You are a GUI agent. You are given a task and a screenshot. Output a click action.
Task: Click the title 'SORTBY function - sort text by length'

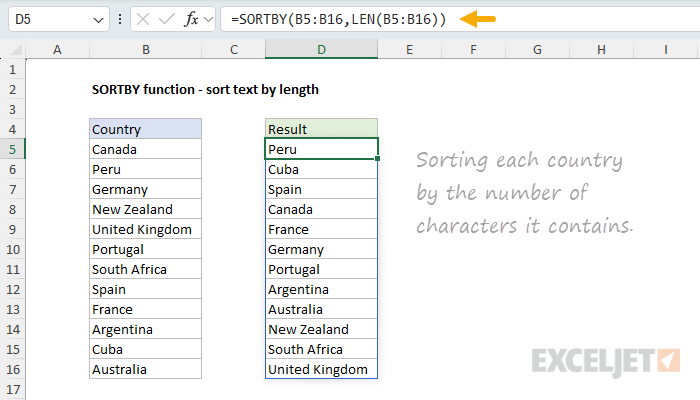[x=205, y=89]
